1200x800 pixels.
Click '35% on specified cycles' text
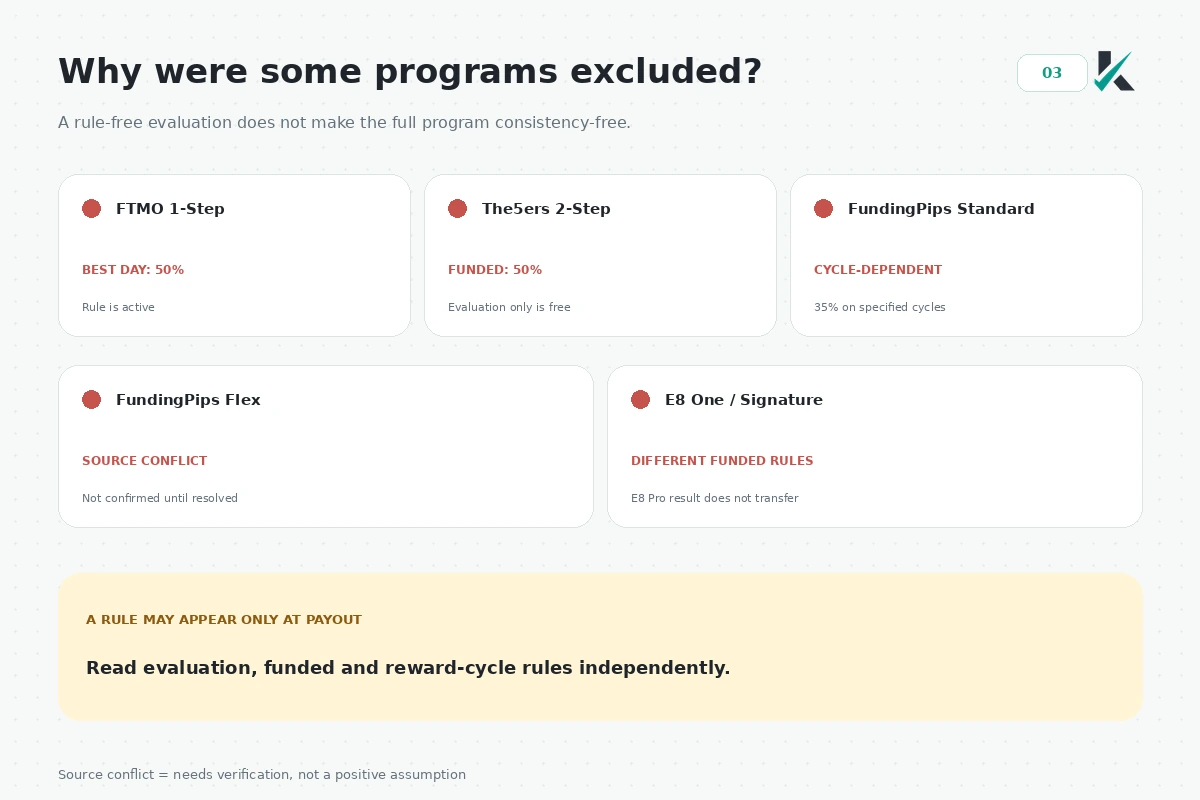(880, 307)
